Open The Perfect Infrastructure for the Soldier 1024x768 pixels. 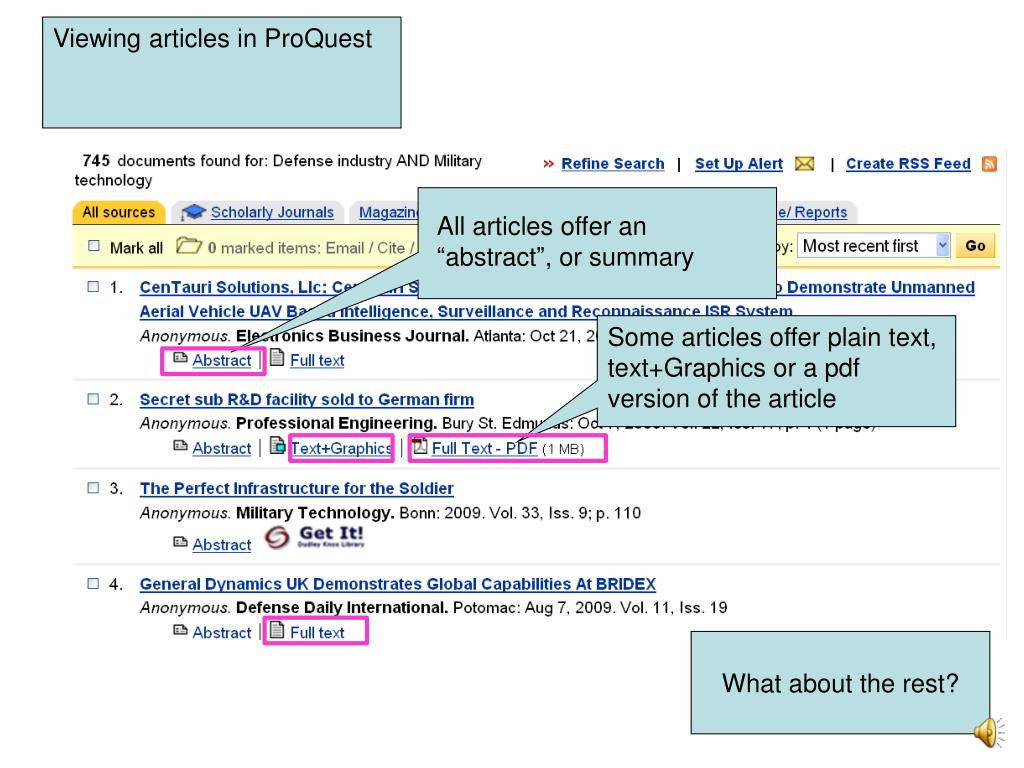(x=296, y=488)
